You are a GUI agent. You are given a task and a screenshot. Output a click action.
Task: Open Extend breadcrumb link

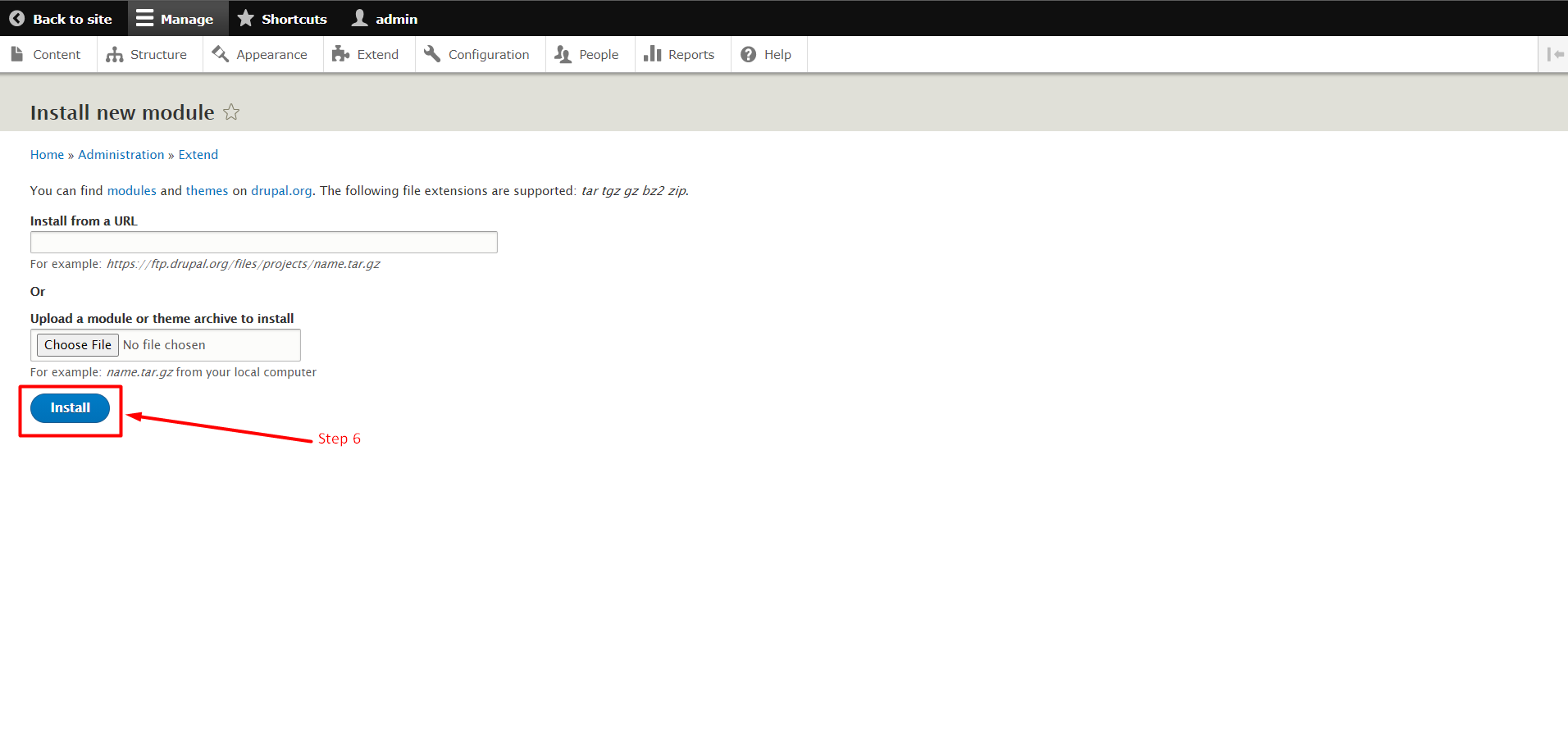pos(198,155)
